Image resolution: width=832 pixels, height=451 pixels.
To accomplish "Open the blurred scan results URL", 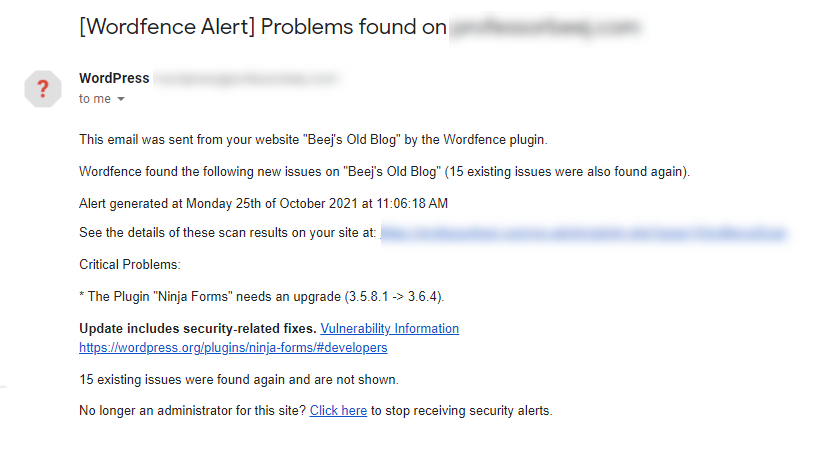I will (x=583, y=233).
